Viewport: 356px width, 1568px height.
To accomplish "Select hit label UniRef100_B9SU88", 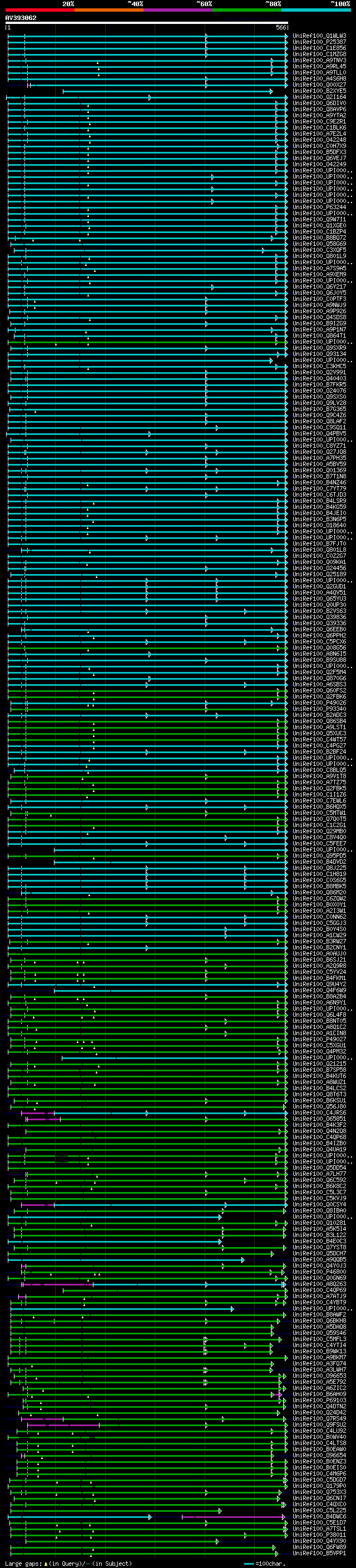I will (x=319, y=659).
